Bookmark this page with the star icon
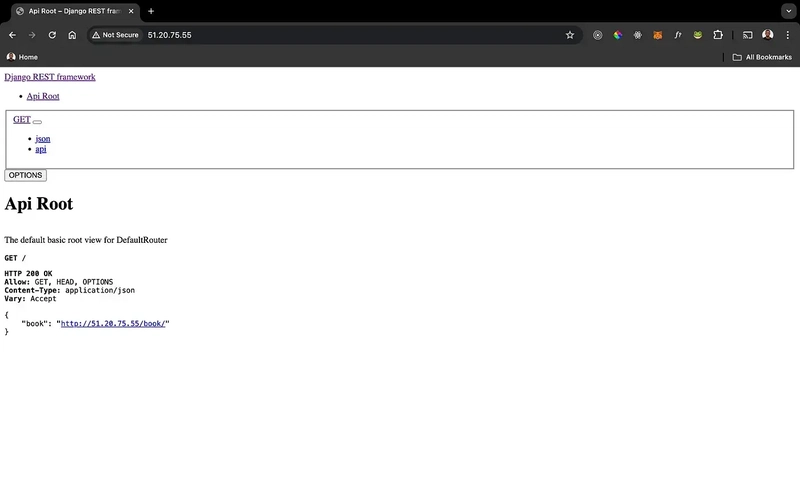 [x=570, y=35]
